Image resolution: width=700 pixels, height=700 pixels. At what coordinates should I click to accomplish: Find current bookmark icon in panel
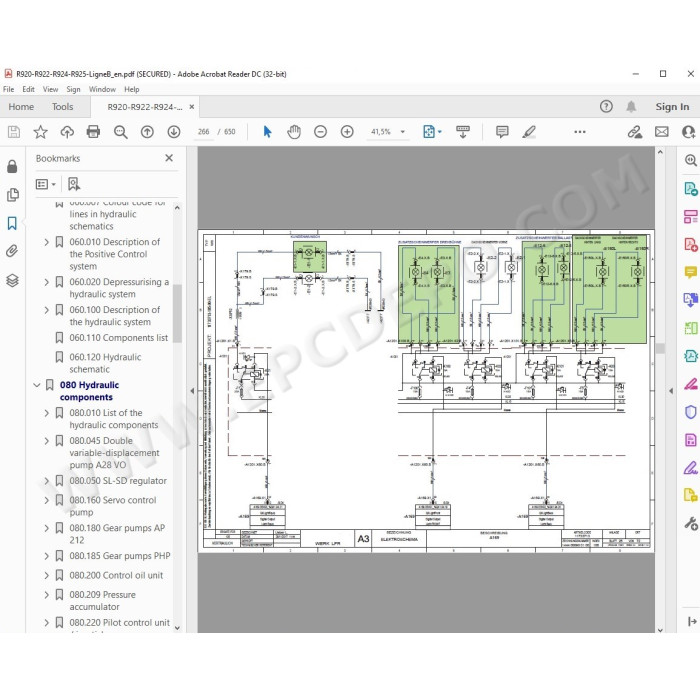coord(74,184)
